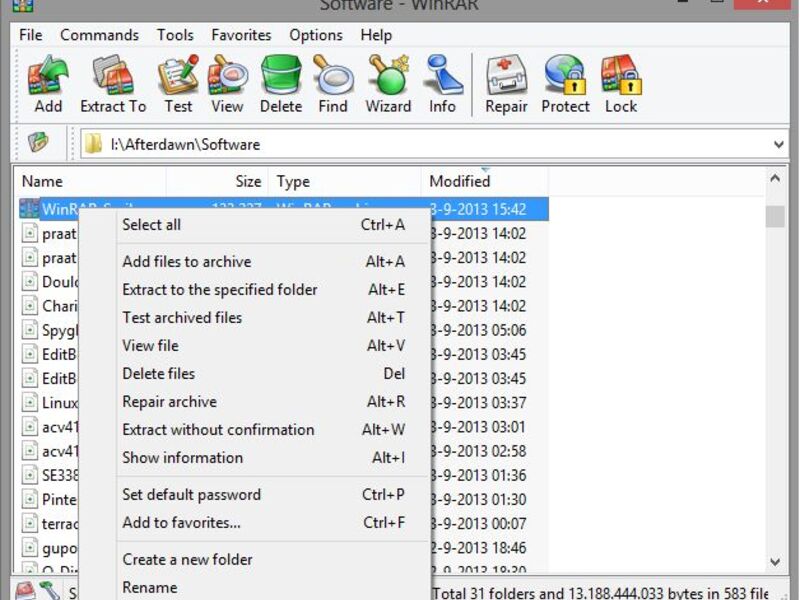Click the file list scrollbar down arrow
Screen dimensions: 800x600
[775, 562]
